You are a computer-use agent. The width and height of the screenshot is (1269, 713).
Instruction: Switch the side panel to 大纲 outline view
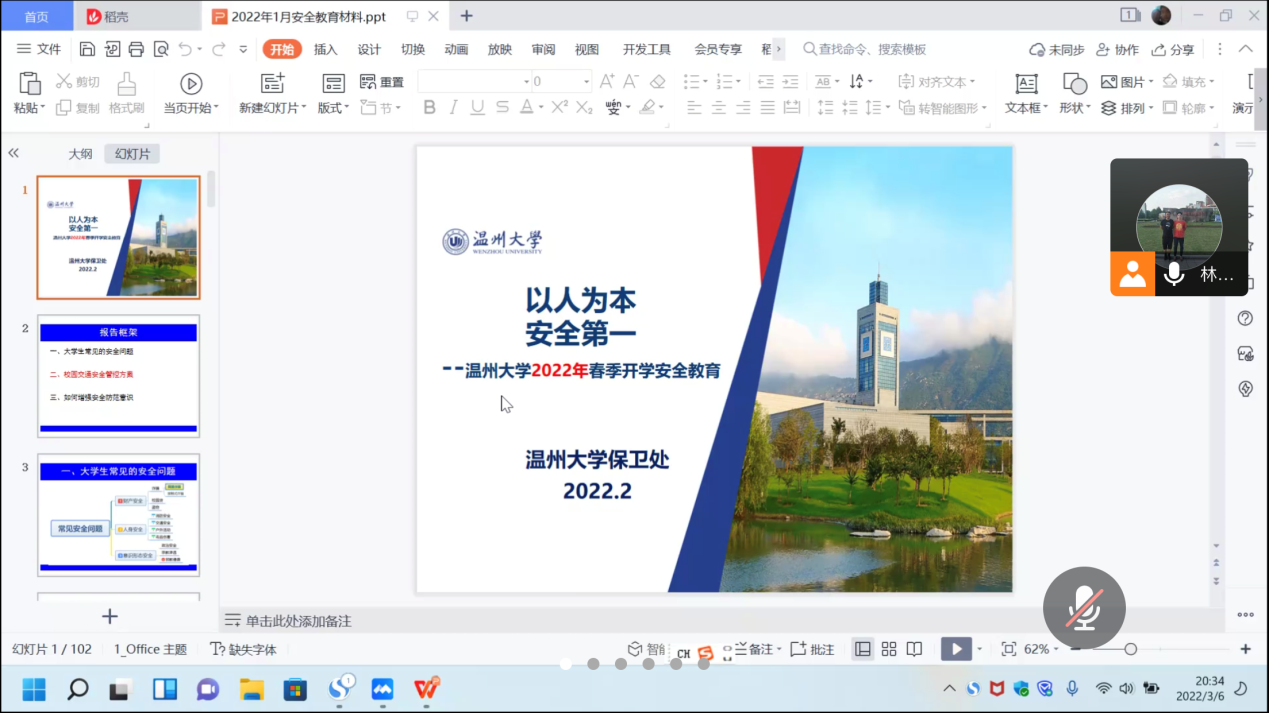tap(80, 154)
